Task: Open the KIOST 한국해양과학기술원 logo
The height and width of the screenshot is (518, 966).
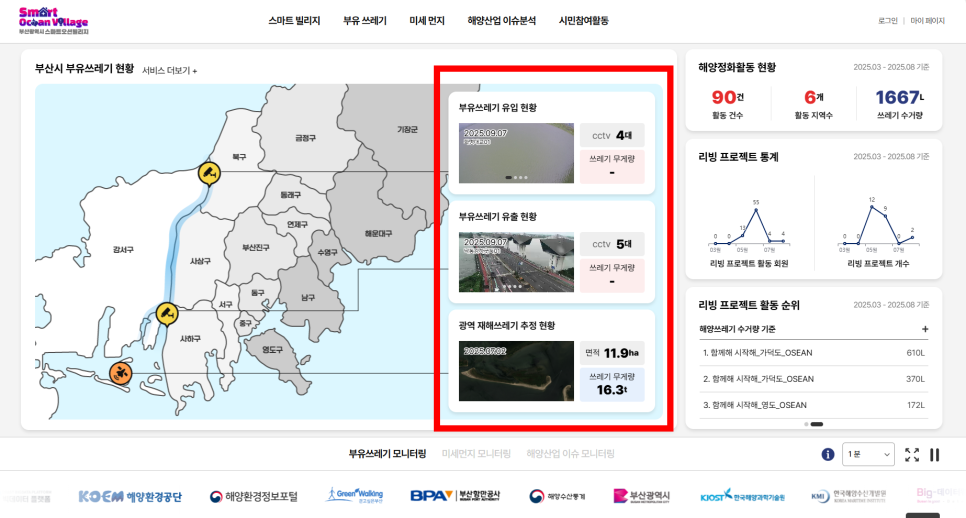Action: click(x=742, y=496)
